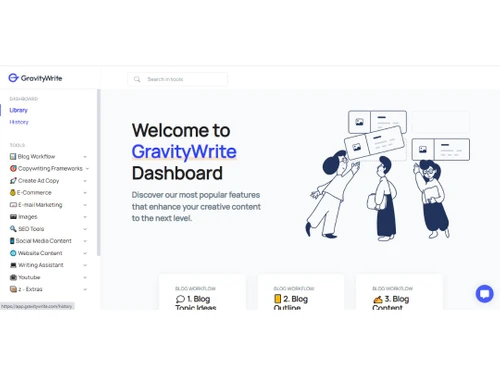Select Blog Workflow menu label
This screenshot has width=500, height=375.
tap(36, 156)
